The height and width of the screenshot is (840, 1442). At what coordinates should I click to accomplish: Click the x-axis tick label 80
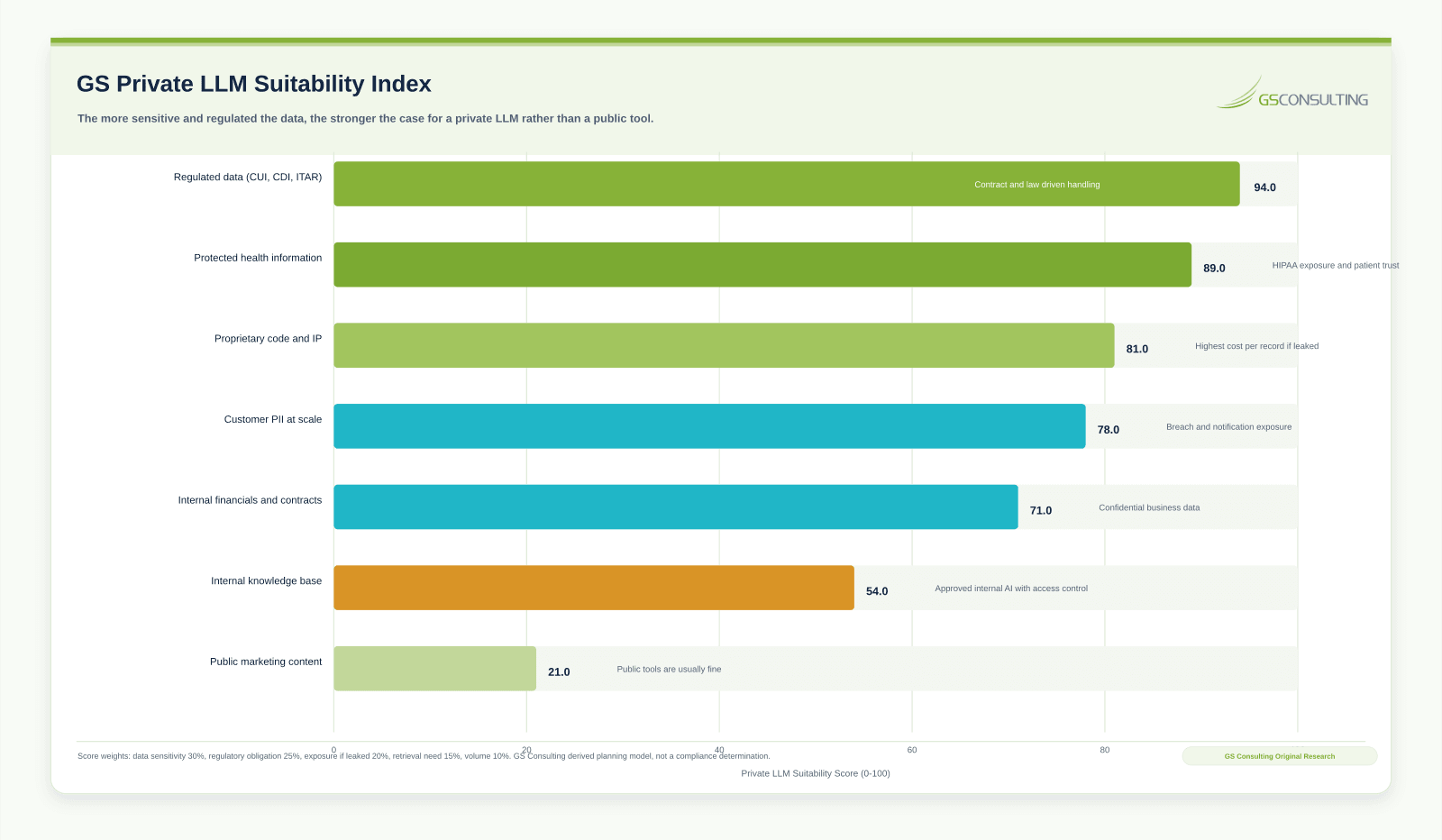coord(1105,750)
